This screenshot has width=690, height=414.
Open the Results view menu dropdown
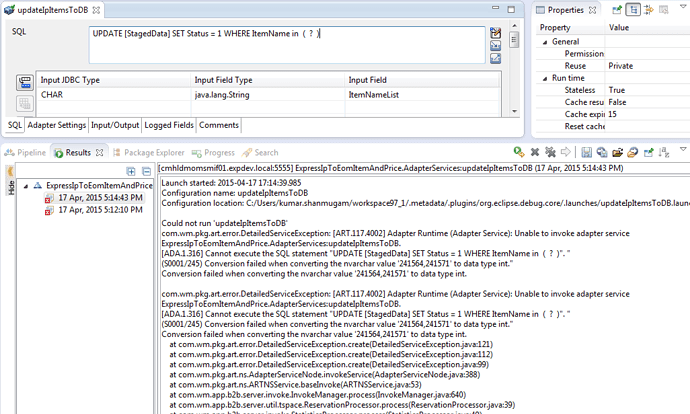click(x=683, y=150)
